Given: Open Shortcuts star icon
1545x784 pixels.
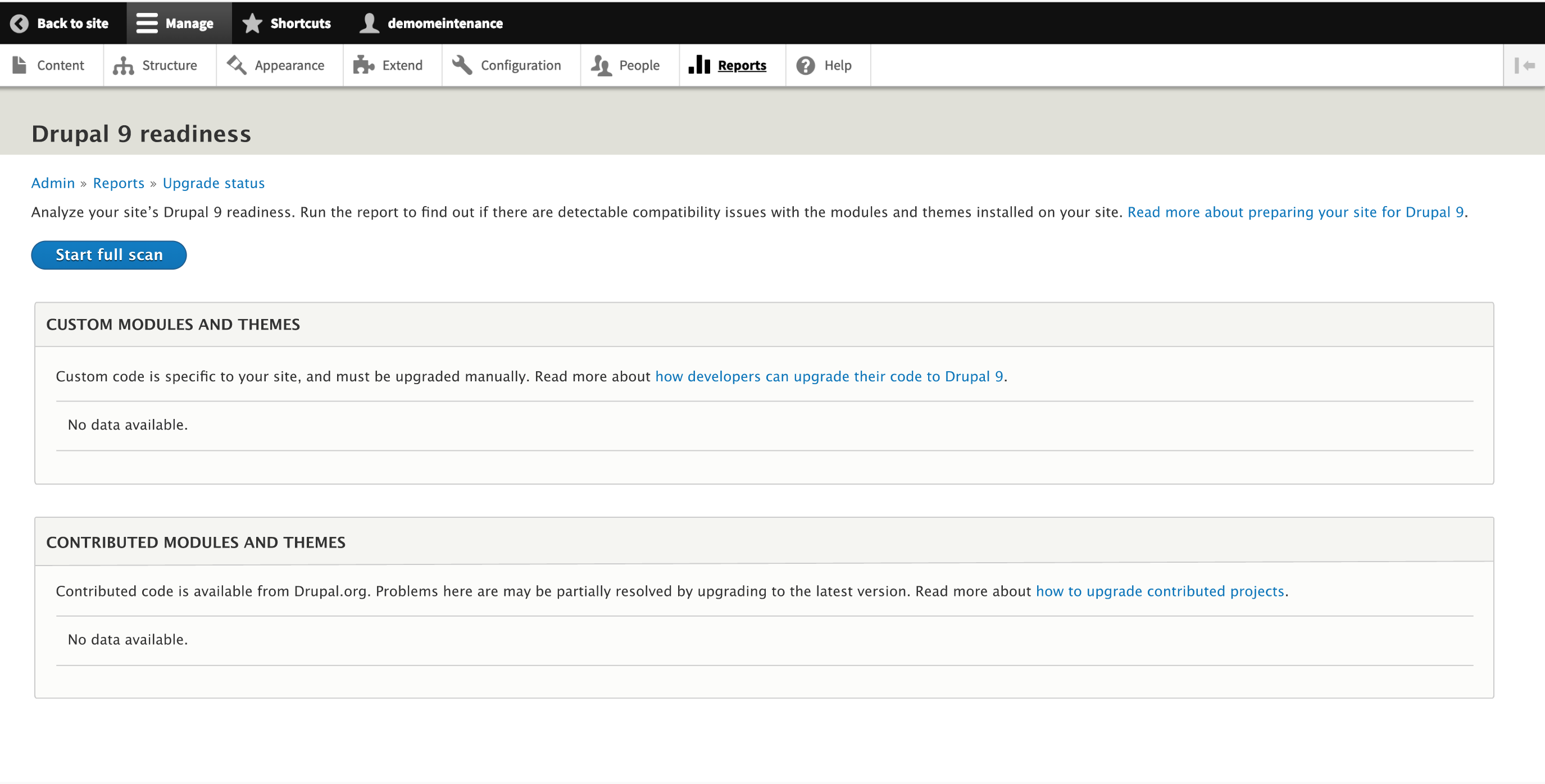Looking at the screenshot, I should (252, 24).
